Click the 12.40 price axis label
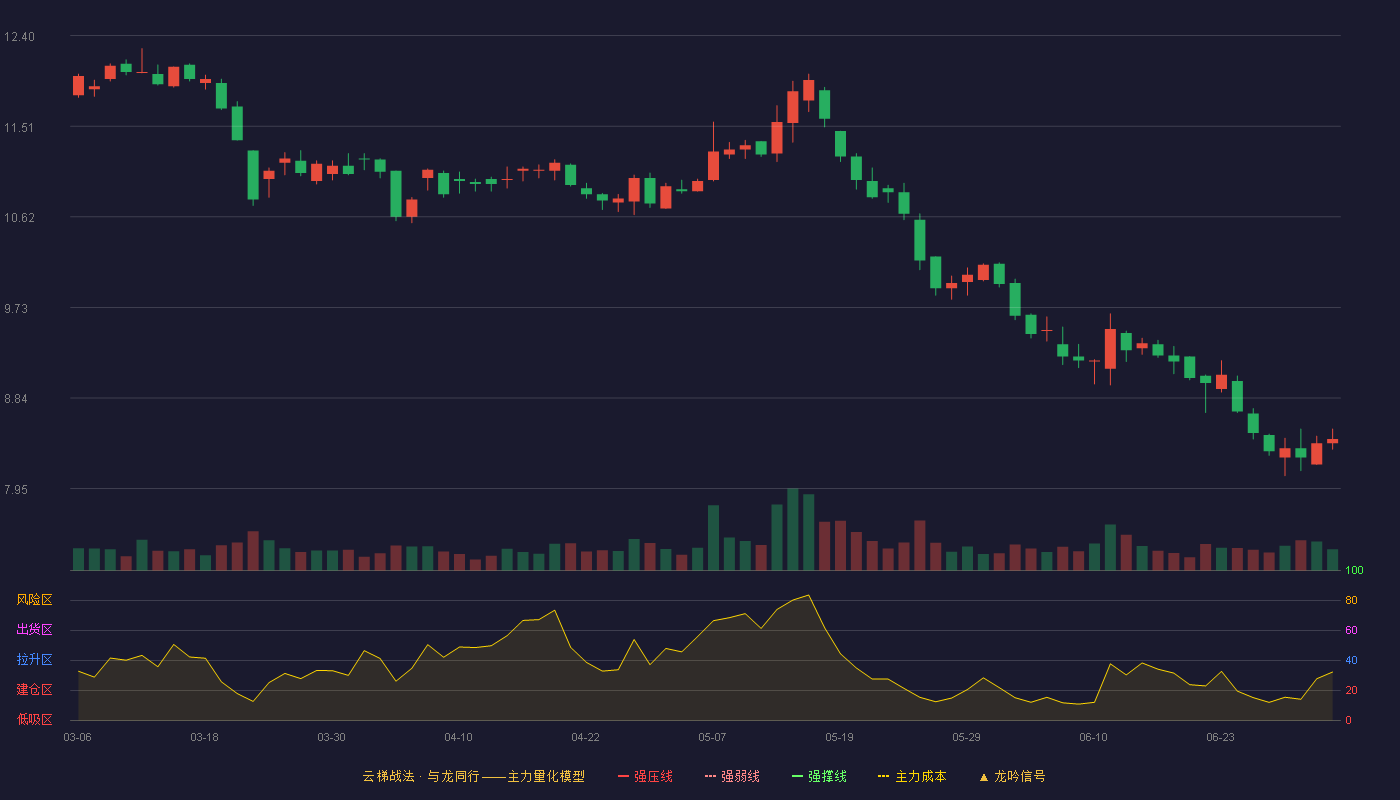 [19, 37]
